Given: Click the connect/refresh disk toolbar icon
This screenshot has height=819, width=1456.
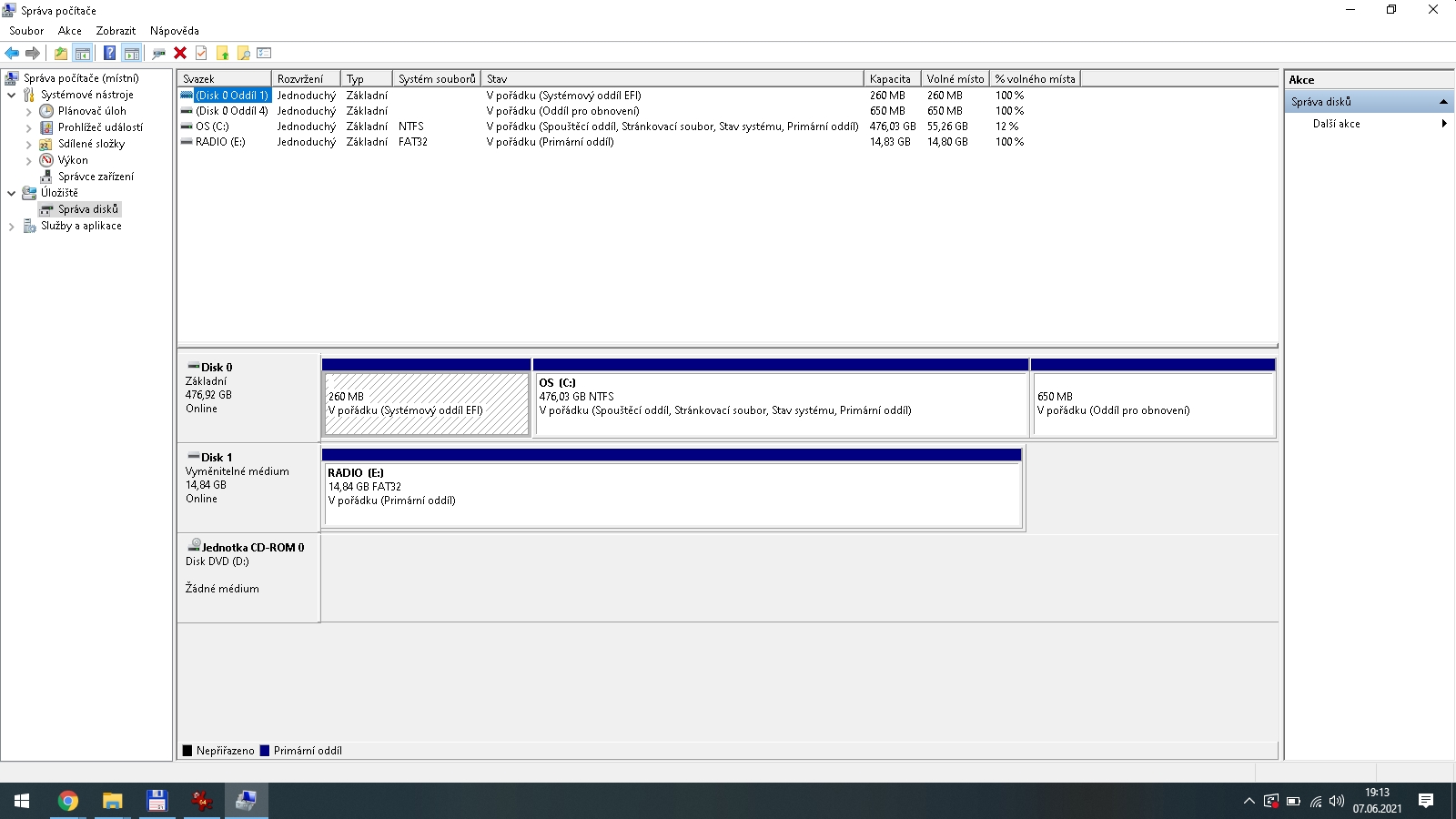Looking at the screenshot, I should 159,53.
